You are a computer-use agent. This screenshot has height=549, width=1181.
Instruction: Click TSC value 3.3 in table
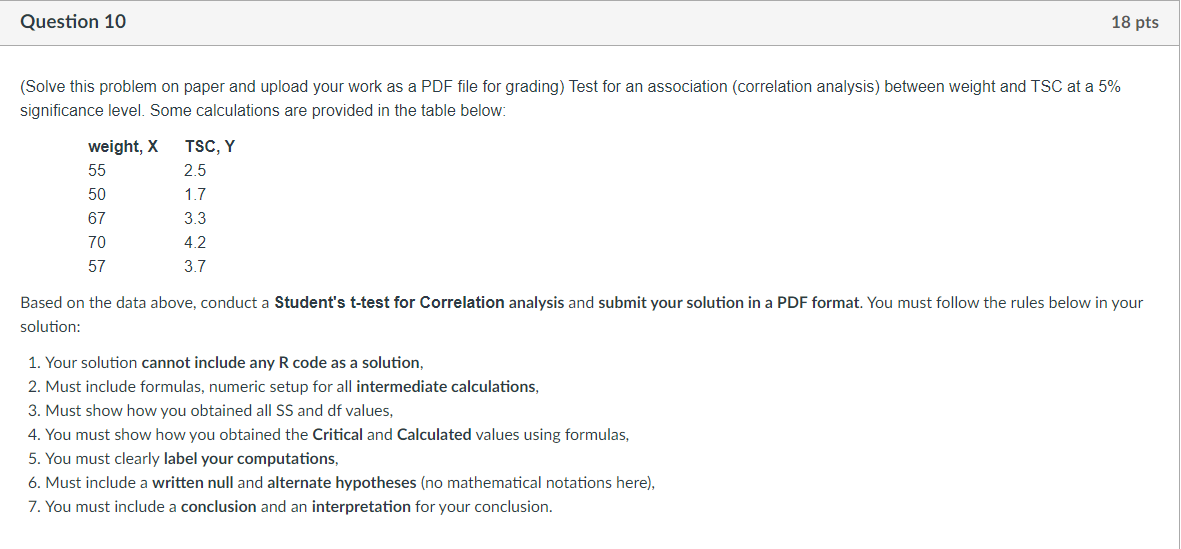(195, 219)
